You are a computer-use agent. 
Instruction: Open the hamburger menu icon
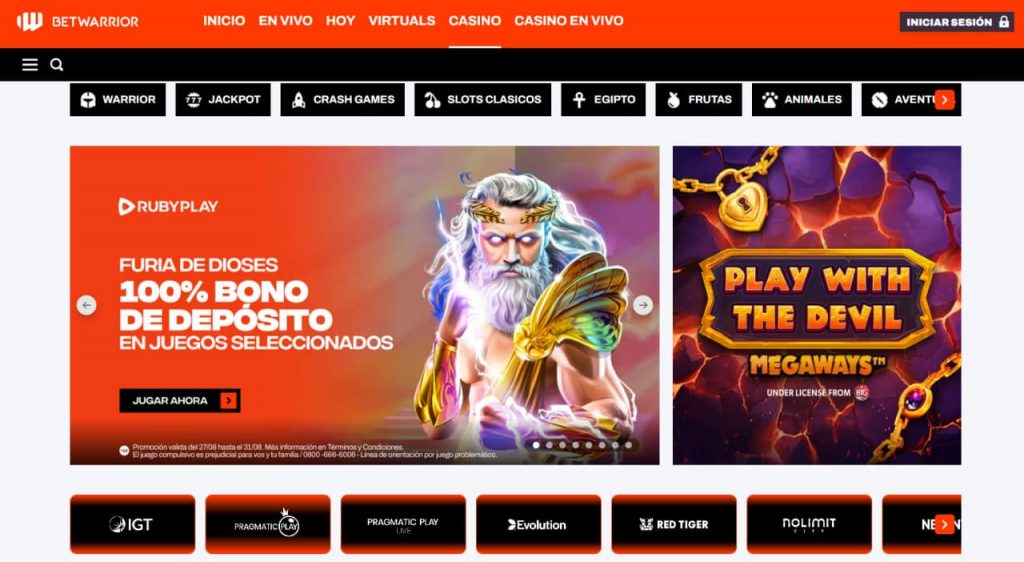click(30, 65)
